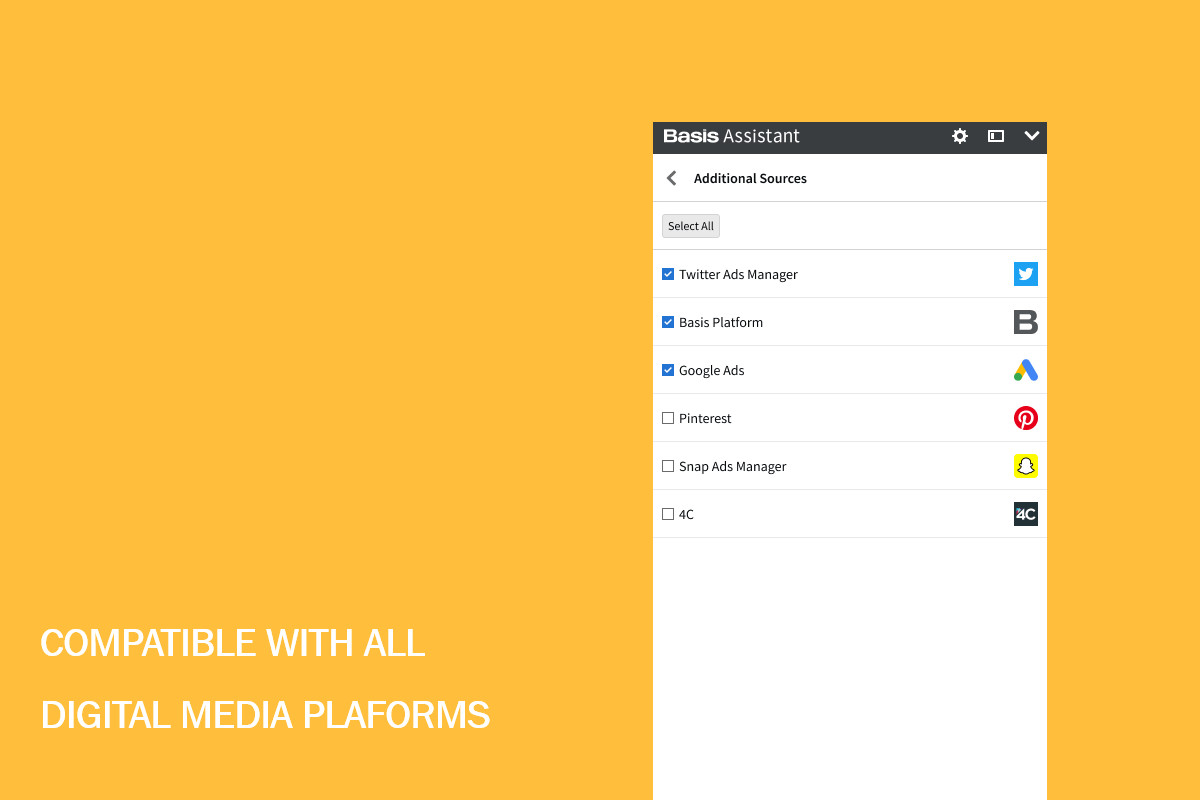Click the yellow Snapchat ghost icon
1200x800 pixels.
(x=1025, y=466)
